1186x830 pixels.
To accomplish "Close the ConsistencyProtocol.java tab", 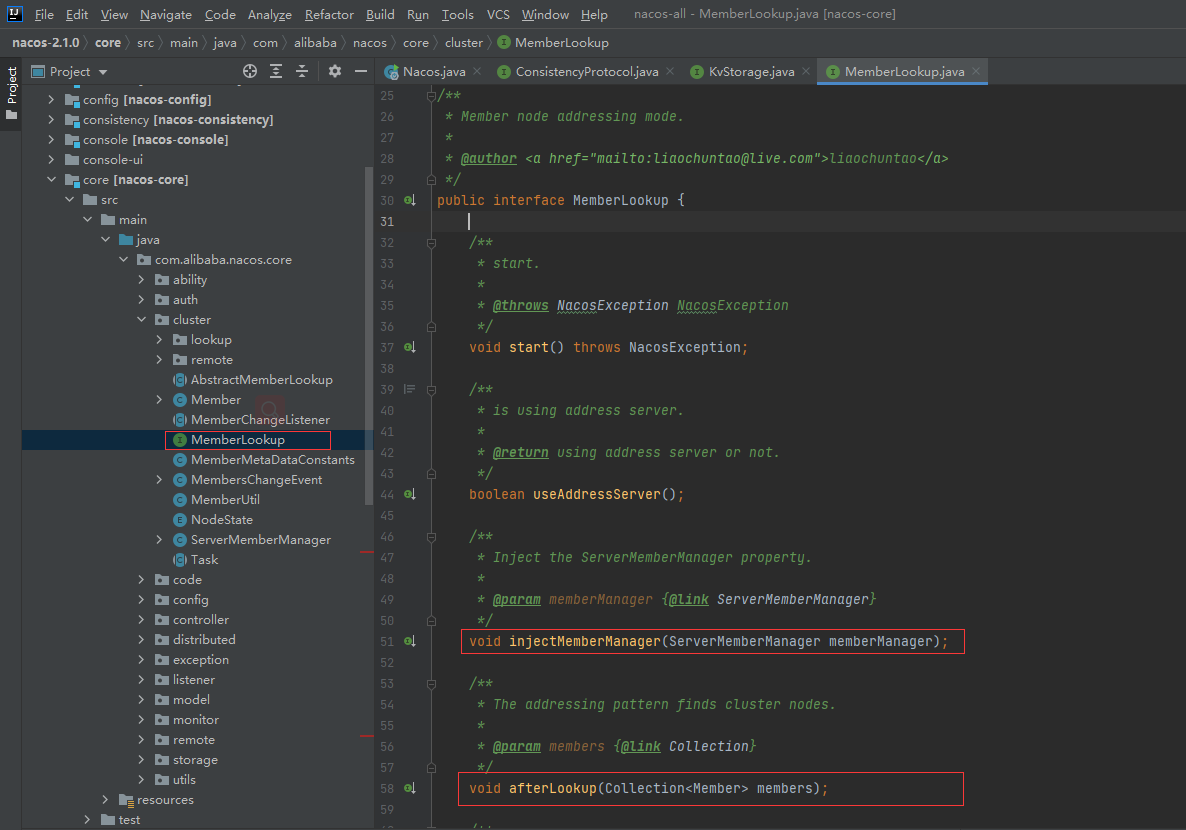I will pyautogui.click(x=670, y=71).
